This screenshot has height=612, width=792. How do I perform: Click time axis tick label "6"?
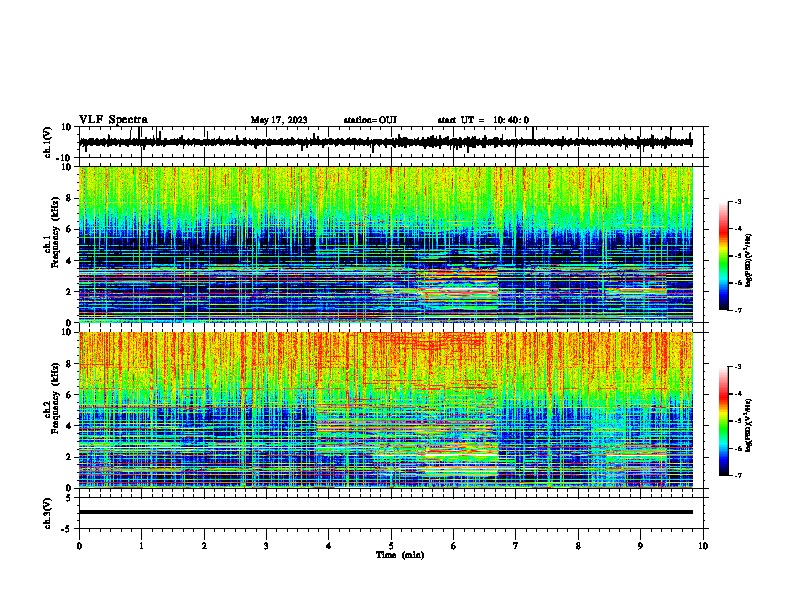tap(454, 546)
